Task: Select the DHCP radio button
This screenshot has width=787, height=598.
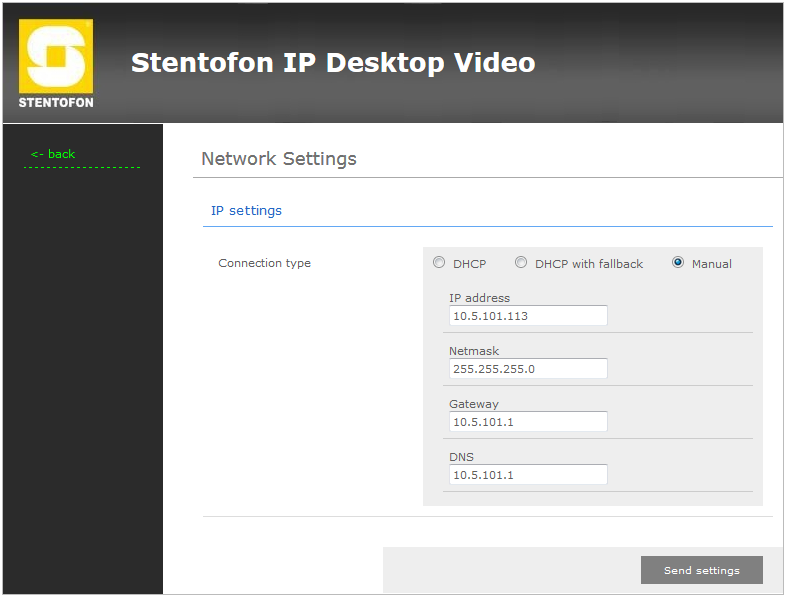Action: [x=439, y=263]
